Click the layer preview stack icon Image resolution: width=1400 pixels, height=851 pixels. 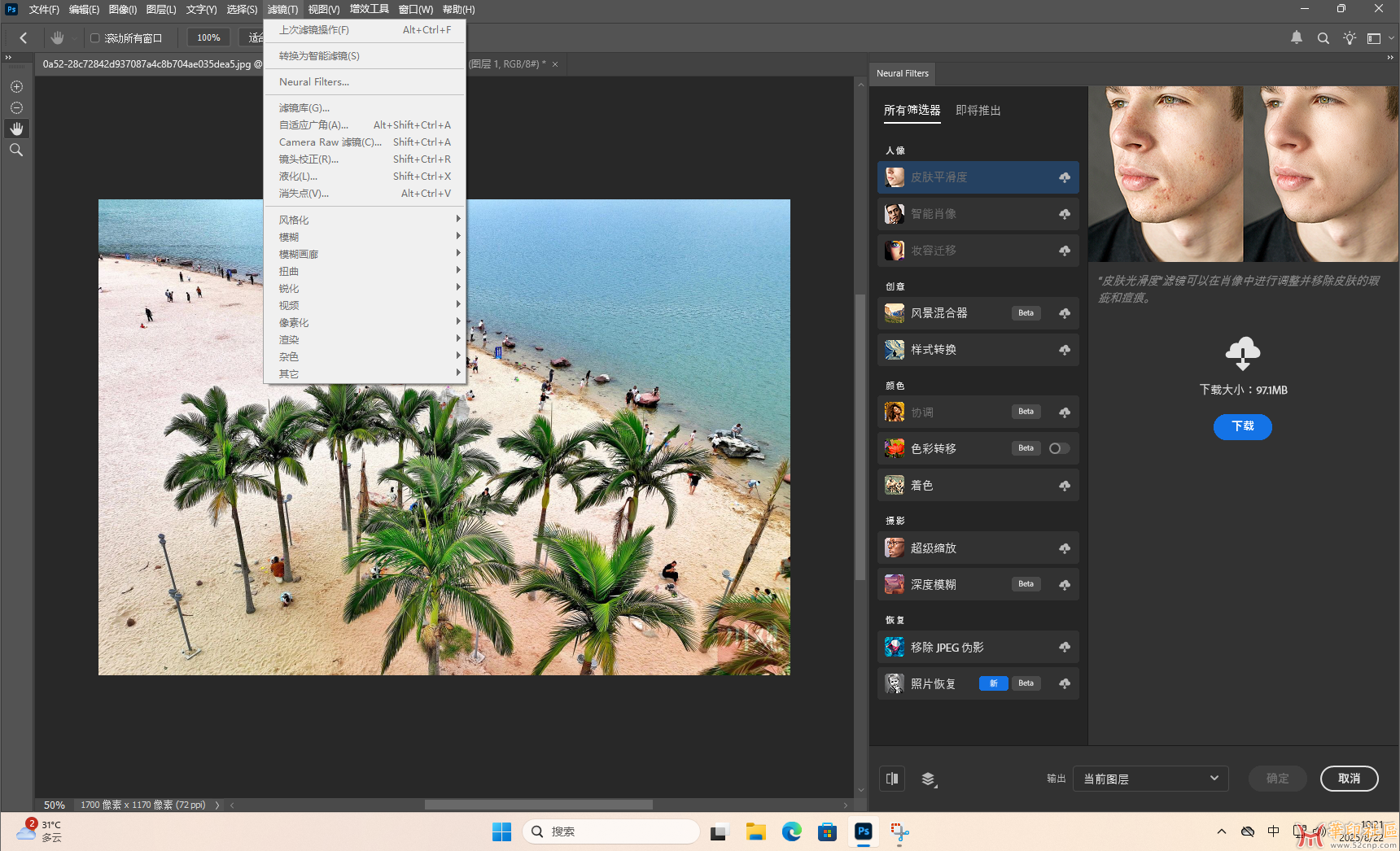click(x=929, y=779)
